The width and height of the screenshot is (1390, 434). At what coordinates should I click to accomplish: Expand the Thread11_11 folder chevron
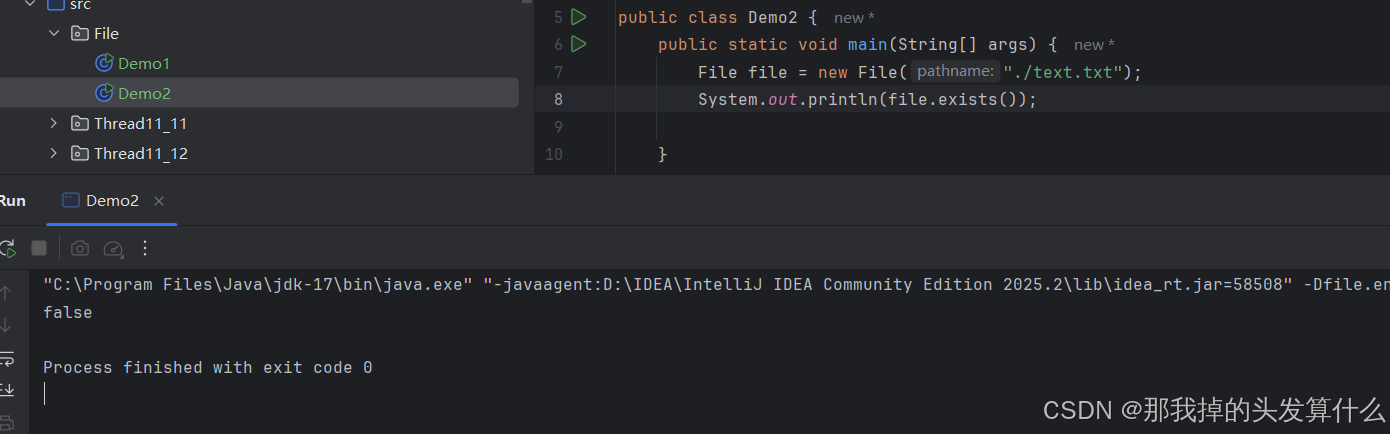coord(54,124)
